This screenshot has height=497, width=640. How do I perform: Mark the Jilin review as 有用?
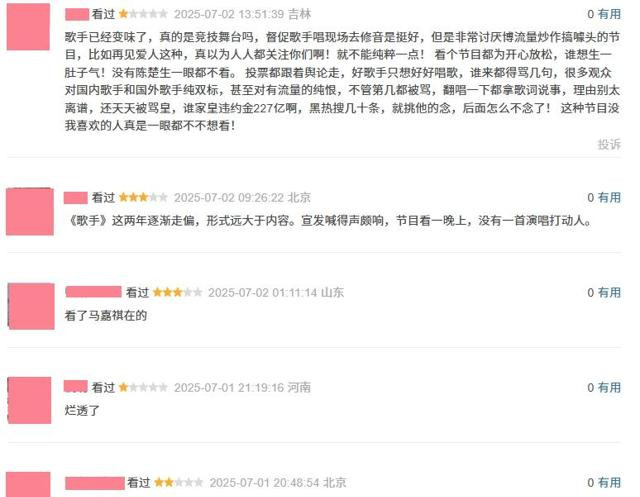[x=609, y=14]
